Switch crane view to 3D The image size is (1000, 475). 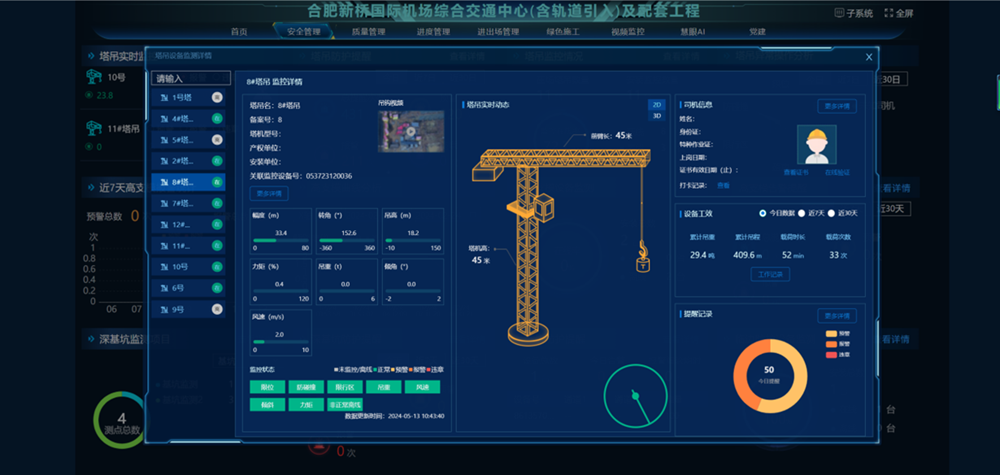(655, 115)
